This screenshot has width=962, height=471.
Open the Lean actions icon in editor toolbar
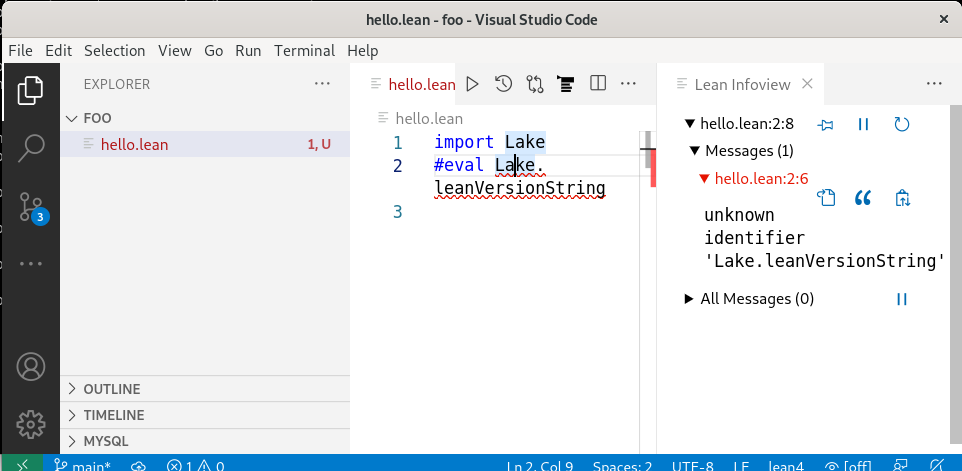pos(565,84)
